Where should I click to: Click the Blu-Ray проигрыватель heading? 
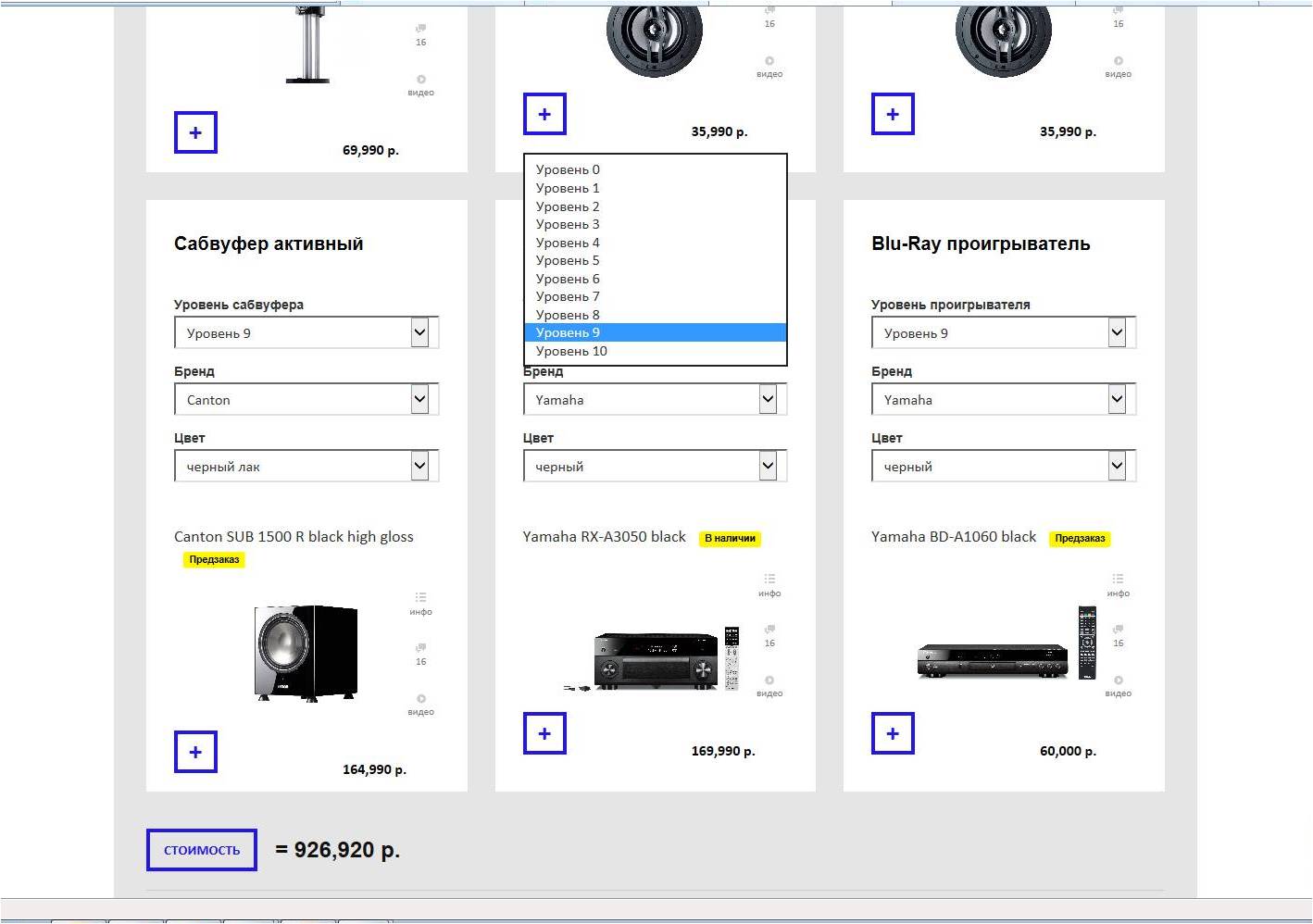[981, 243]
